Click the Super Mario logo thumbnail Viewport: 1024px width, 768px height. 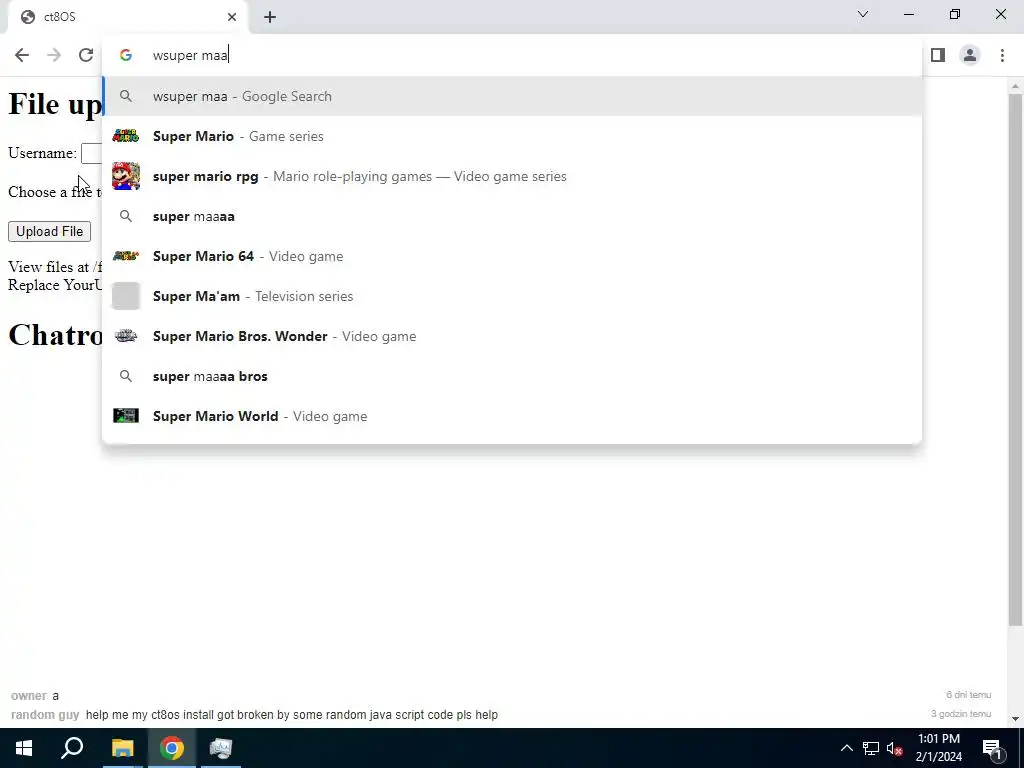point(125,136)
